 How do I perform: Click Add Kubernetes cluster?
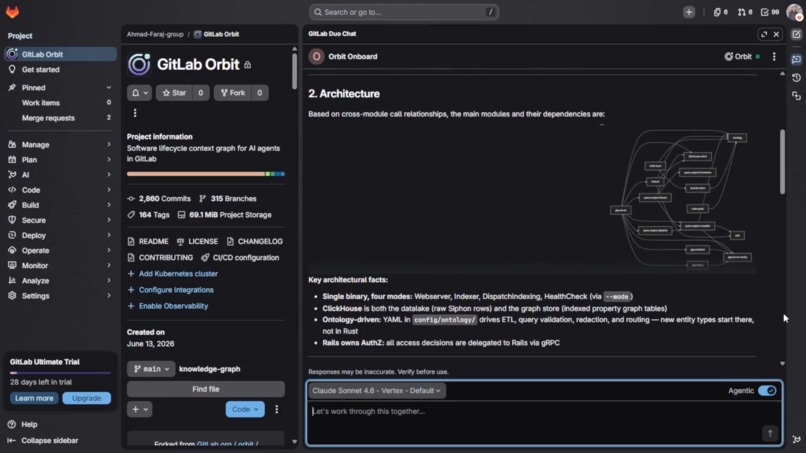click(173, 274)
